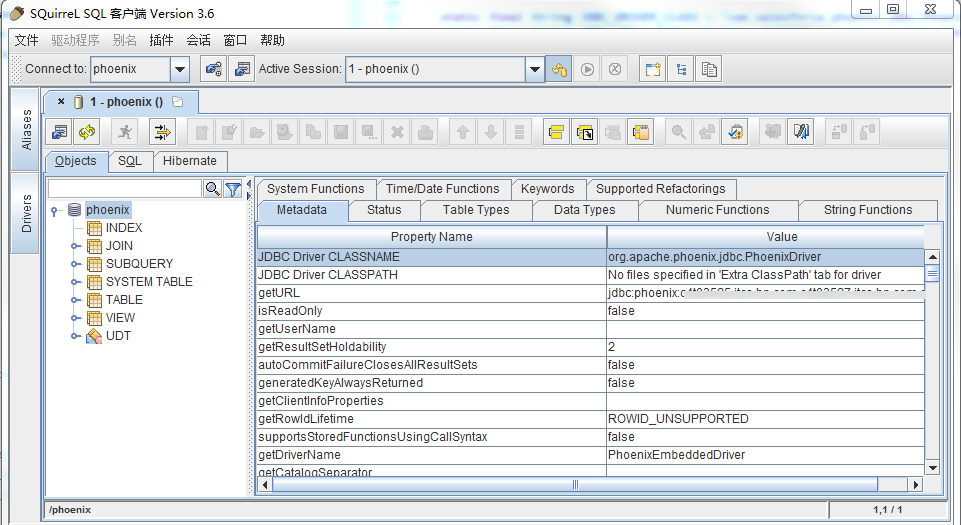Screen dimensions: 961x525
Task: Click the yellow arrow between black arrows icon
Action: click(162, 132)
